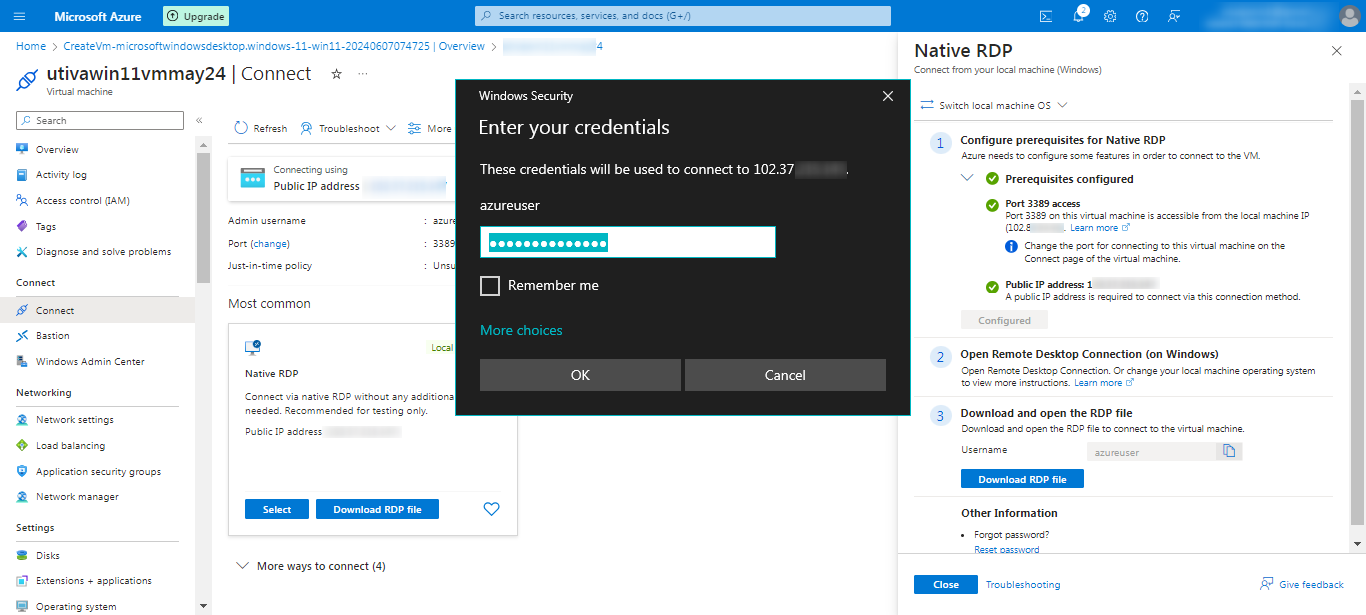Click the Native RDP panel scrollbar
This screenshot has width=1366, height=615.
coord(1357,310)
